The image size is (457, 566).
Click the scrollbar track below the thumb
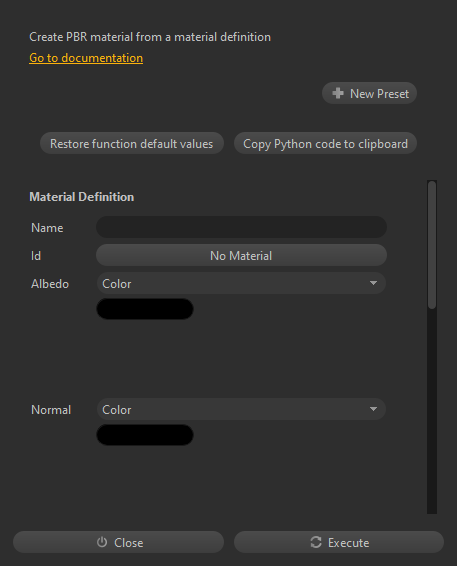pos(432,412)
